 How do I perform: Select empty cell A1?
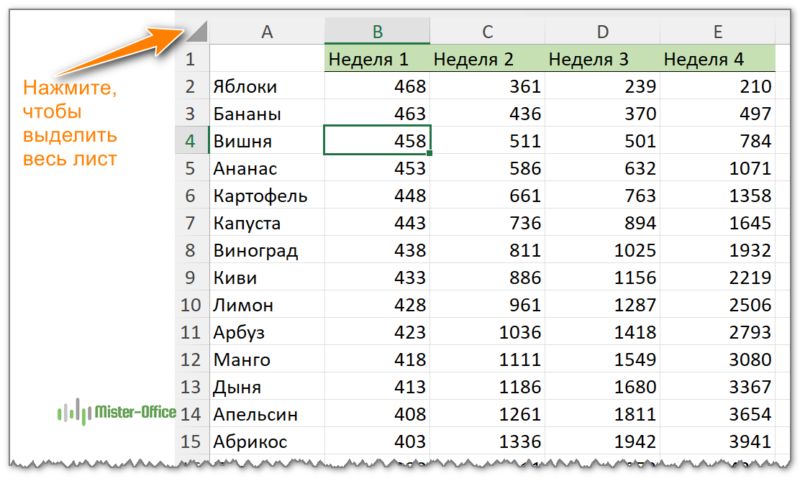pyautogui.click(x=266, y=59)
